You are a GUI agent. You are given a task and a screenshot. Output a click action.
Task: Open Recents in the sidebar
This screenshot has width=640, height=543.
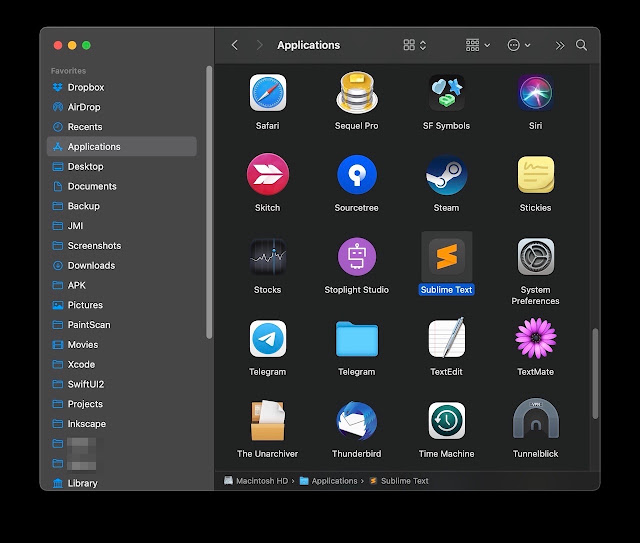[122, 127]
